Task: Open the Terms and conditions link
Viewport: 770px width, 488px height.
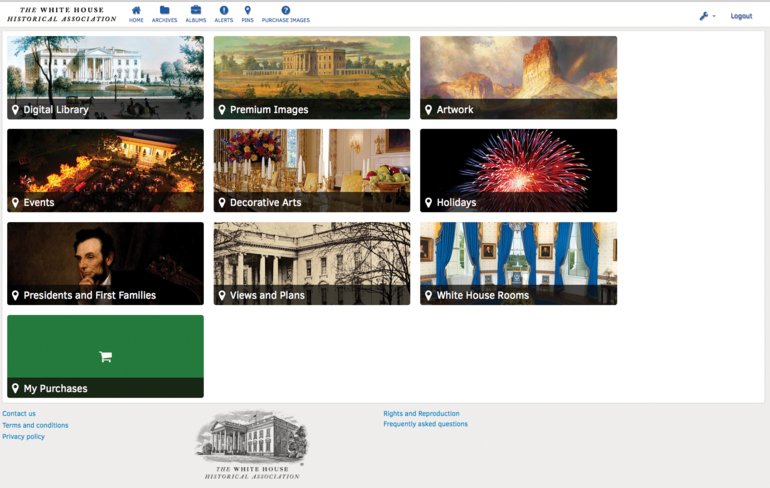Action: coord(35,425)
